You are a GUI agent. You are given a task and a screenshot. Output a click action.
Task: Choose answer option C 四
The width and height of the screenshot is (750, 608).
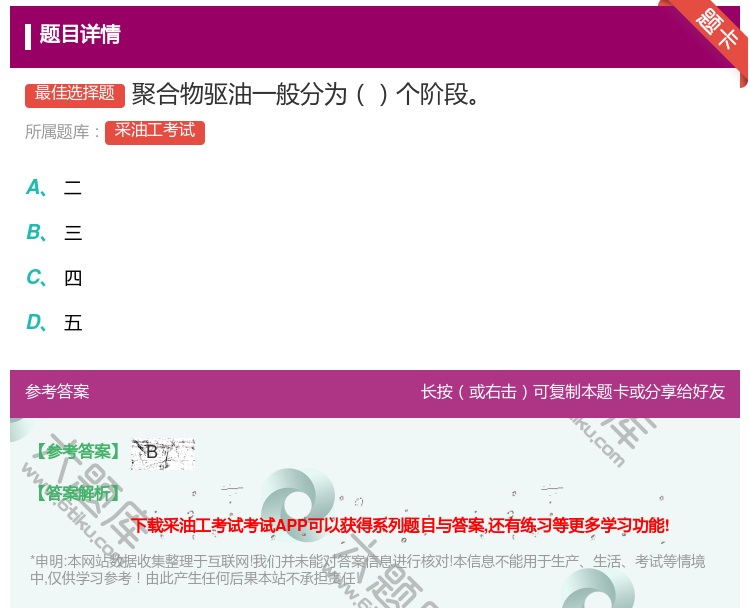click(54, 277)
